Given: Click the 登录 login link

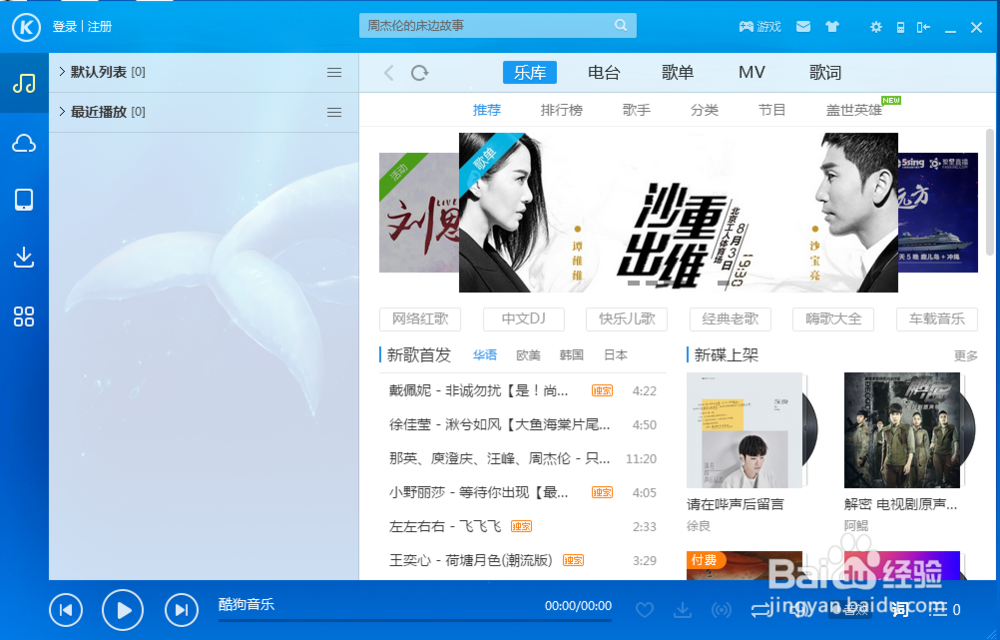Looking at the screenshot, I should [x=64, y=27].
